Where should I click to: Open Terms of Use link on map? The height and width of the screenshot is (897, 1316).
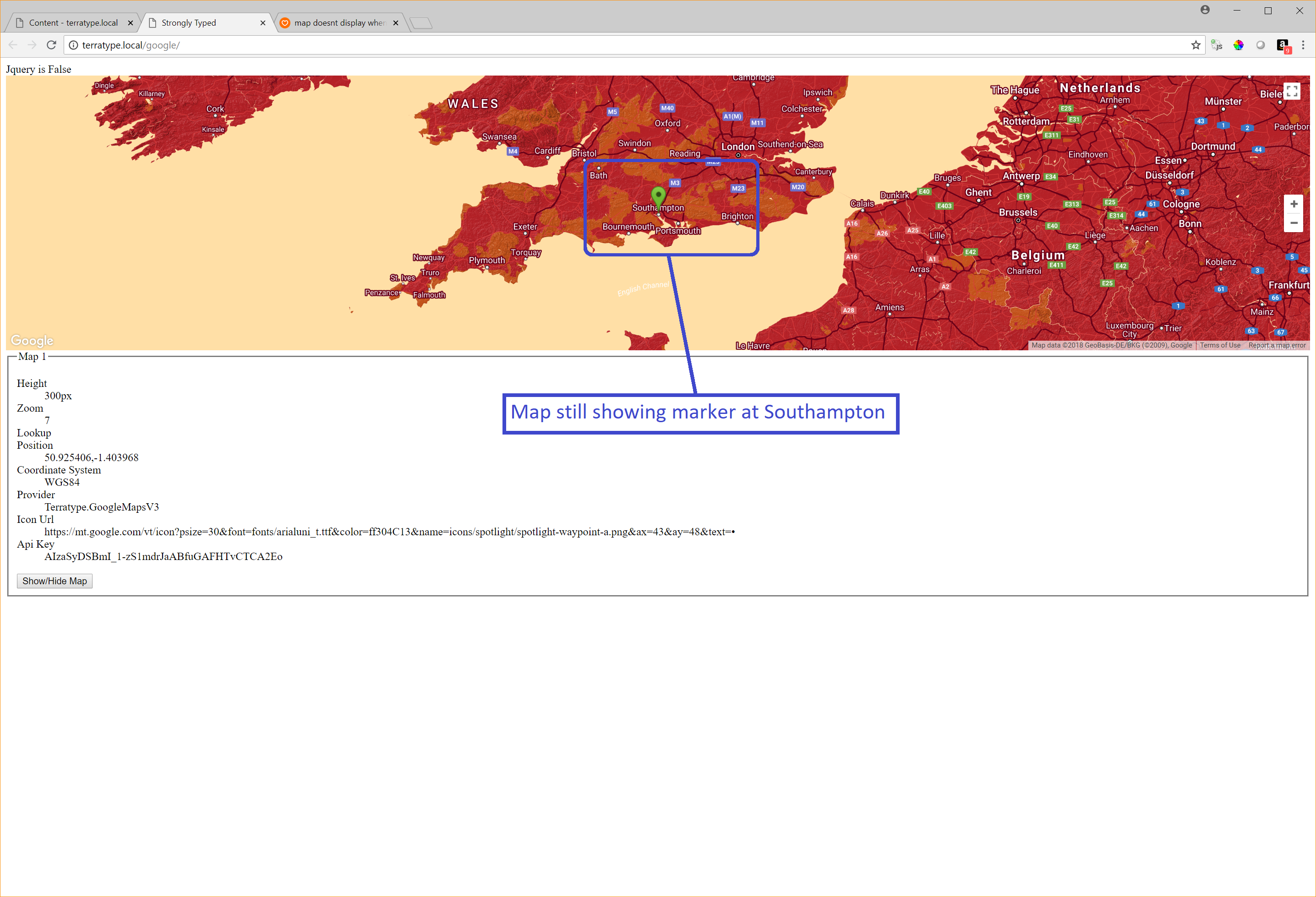click(1220, 345)
